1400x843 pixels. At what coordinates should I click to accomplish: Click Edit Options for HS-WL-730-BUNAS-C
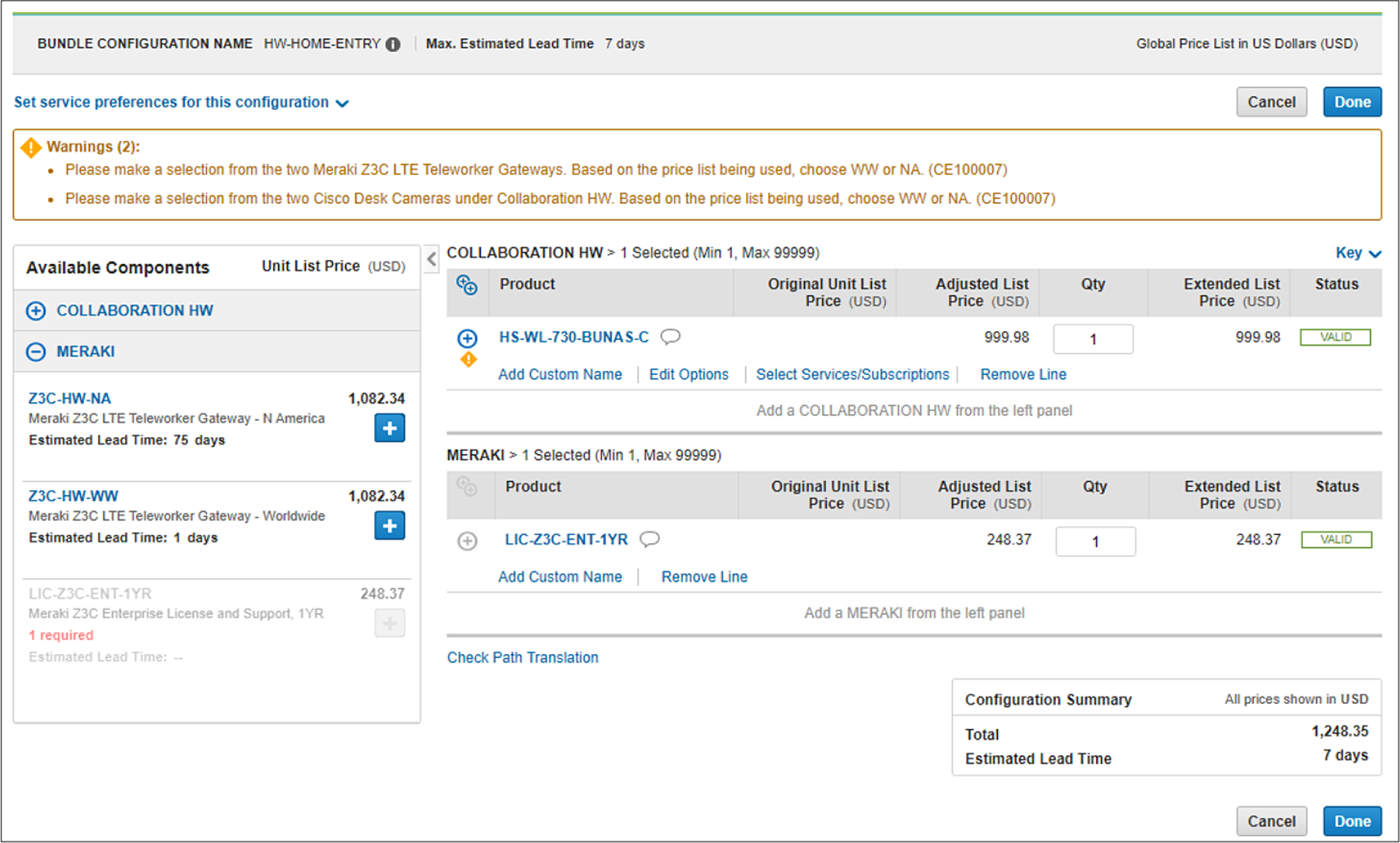point(689,374)
